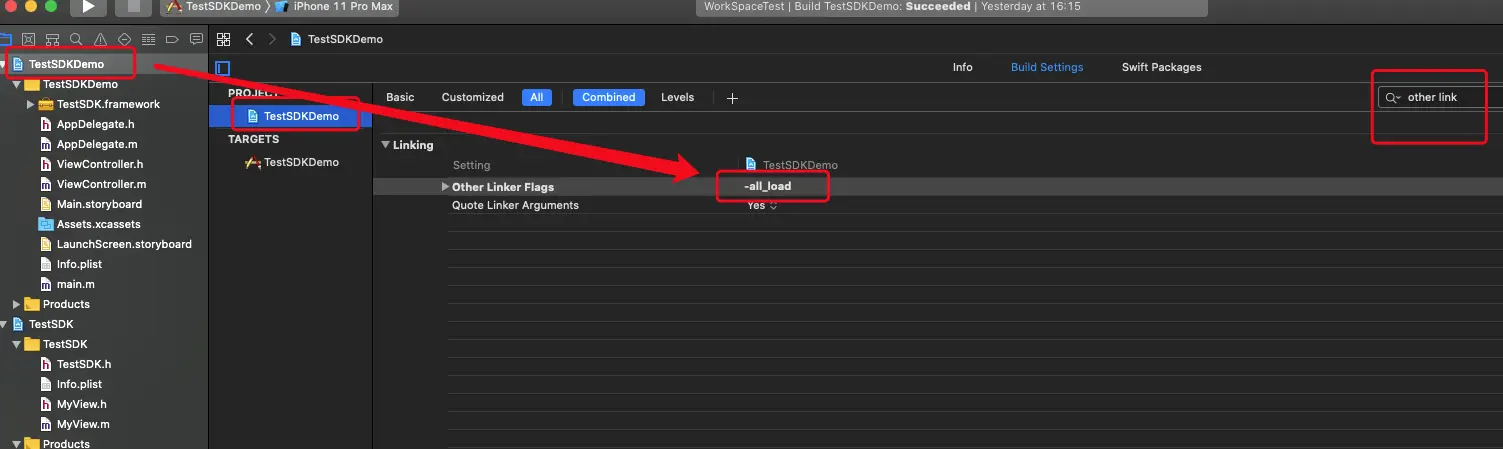Image resolution: width=1503 pixels, height=449 pixels.
Task: Click the Setting column header
Action: [x=471, y=165]
